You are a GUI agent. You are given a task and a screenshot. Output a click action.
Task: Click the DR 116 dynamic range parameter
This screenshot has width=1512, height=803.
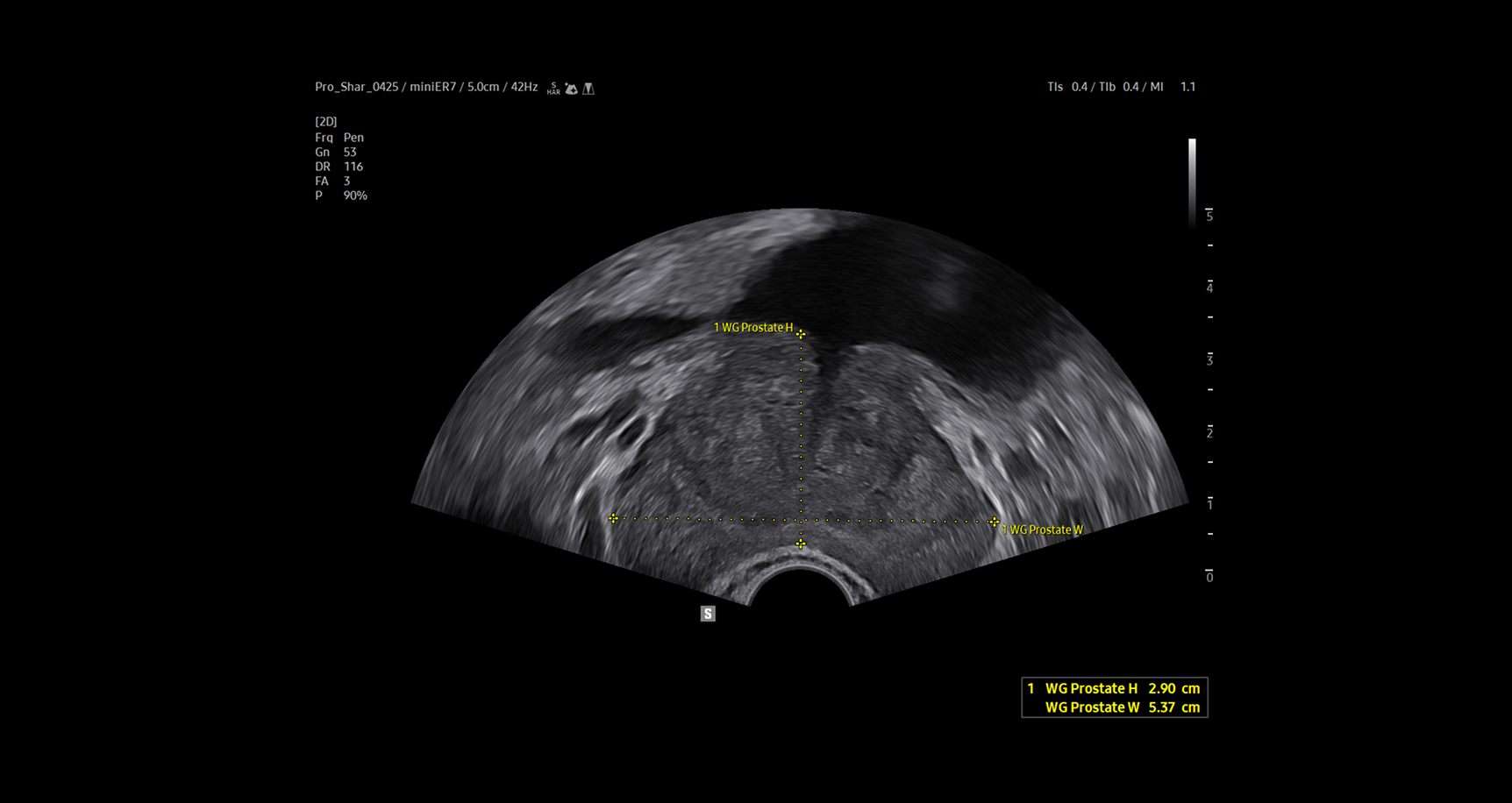(x=339, y=167)
